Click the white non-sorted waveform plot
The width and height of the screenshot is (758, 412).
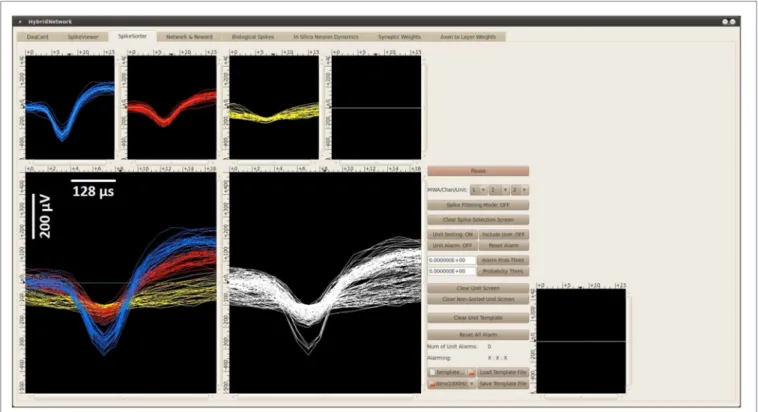325,283
